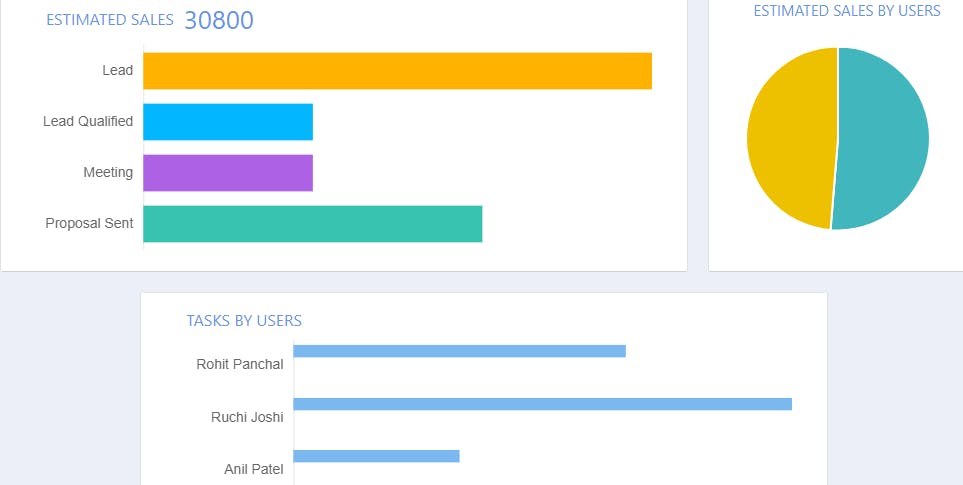This screenshot has height=485, width=963.
Task: Click the 30800 sales total
Action: (219, 20)
